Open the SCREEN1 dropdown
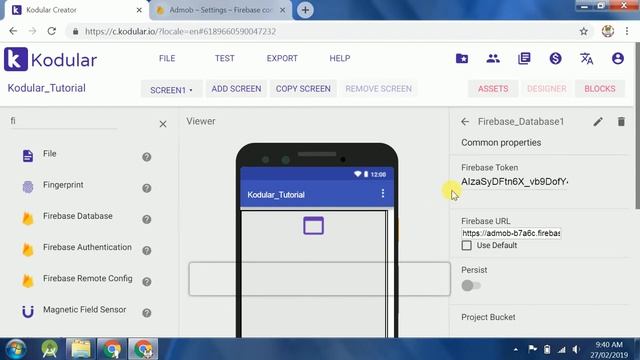The height and width of the screenshot is (360, 640). tap(171, 90)
